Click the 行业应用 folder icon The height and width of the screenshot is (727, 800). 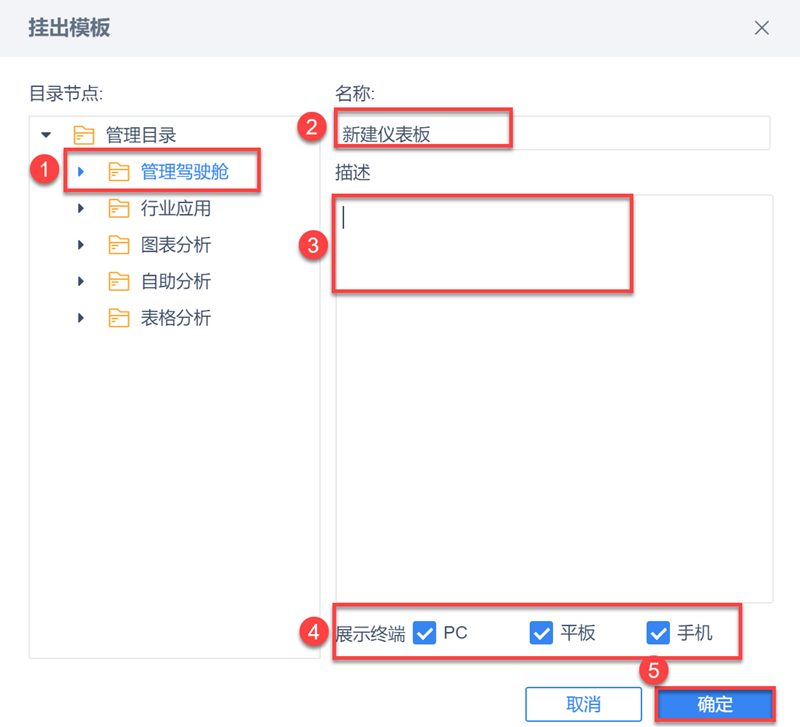tap(119, 209)
